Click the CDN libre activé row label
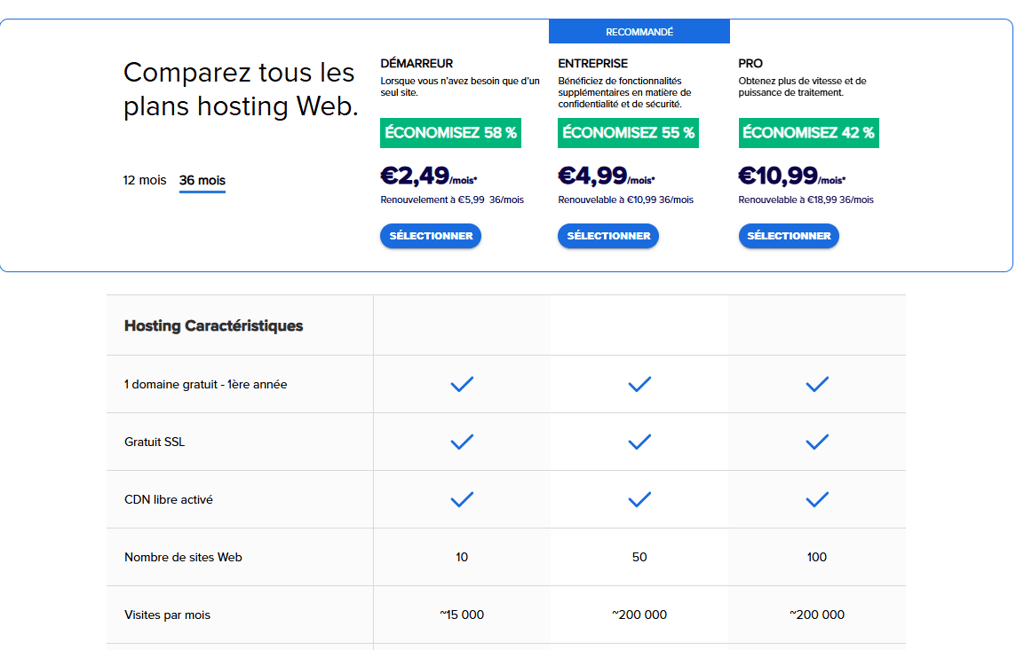The height and width of the screenshot is (650, 1024). point(168,499)
